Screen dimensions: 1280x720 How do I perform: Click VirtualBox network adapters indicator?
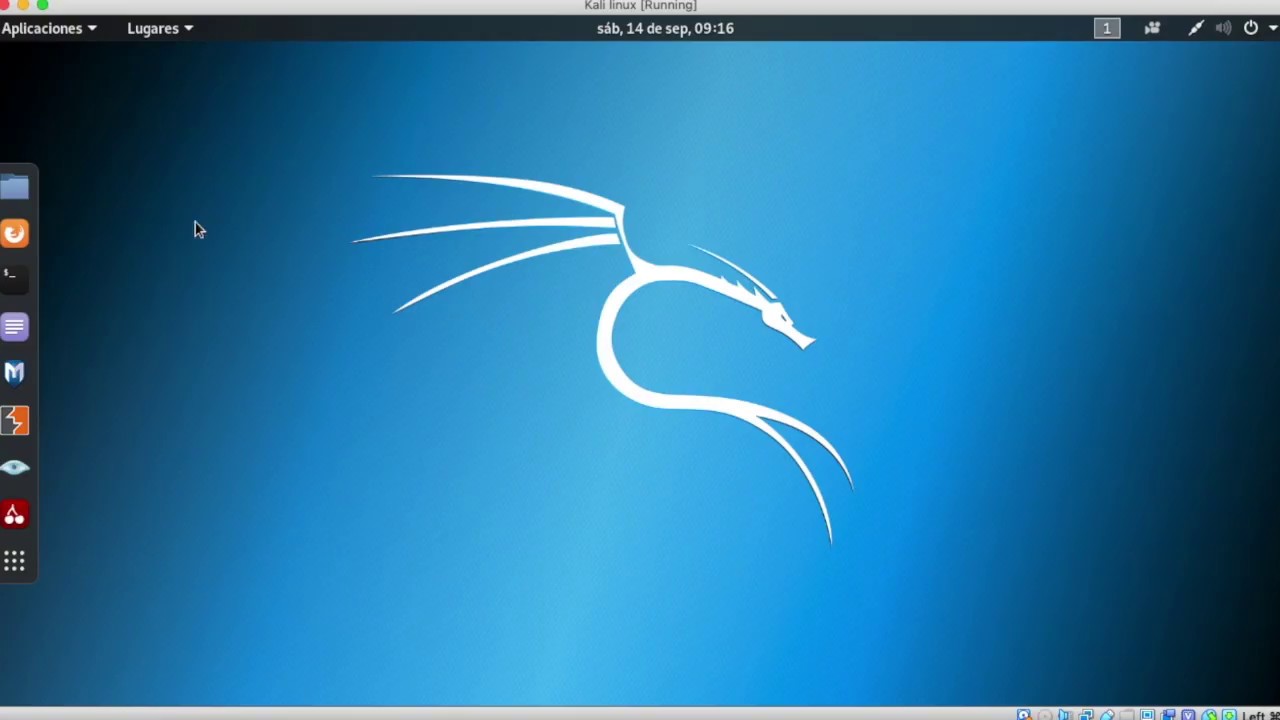[x=1086, y=714]
